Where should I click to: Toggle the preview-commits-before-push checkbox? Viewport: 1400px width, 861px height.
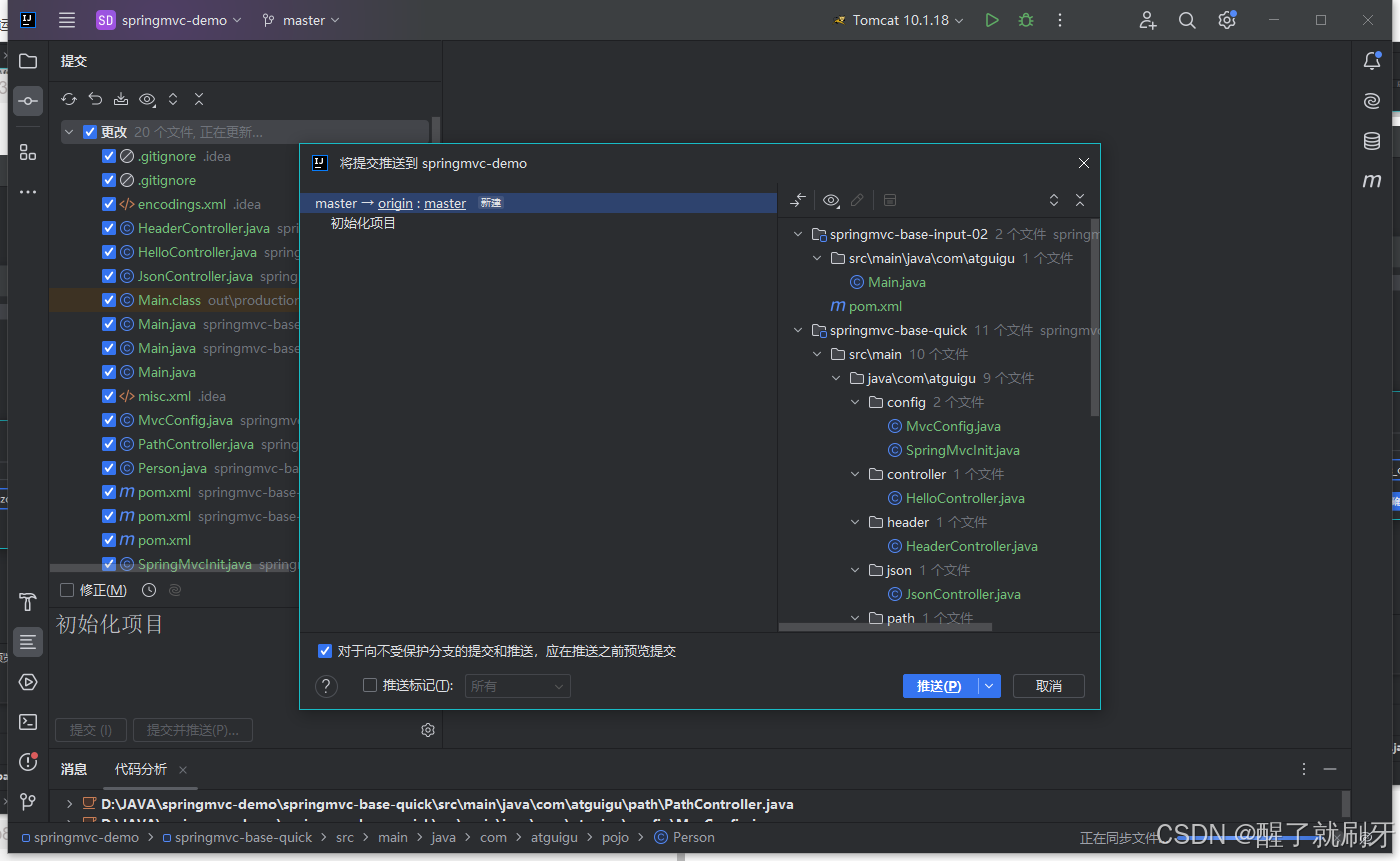pos(325,651)
